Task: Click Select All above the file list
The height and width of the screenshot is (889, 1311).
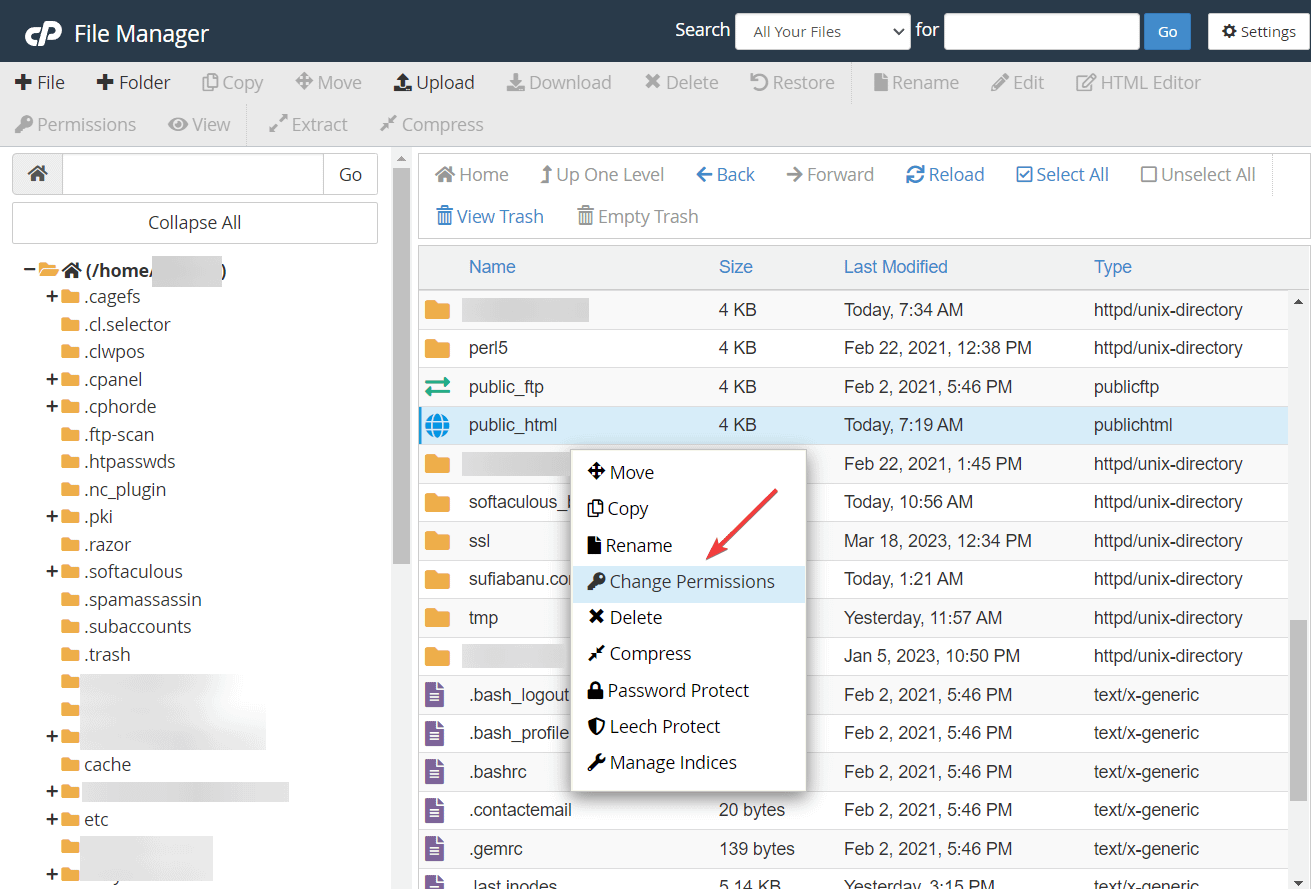Action: point(1061,174)
